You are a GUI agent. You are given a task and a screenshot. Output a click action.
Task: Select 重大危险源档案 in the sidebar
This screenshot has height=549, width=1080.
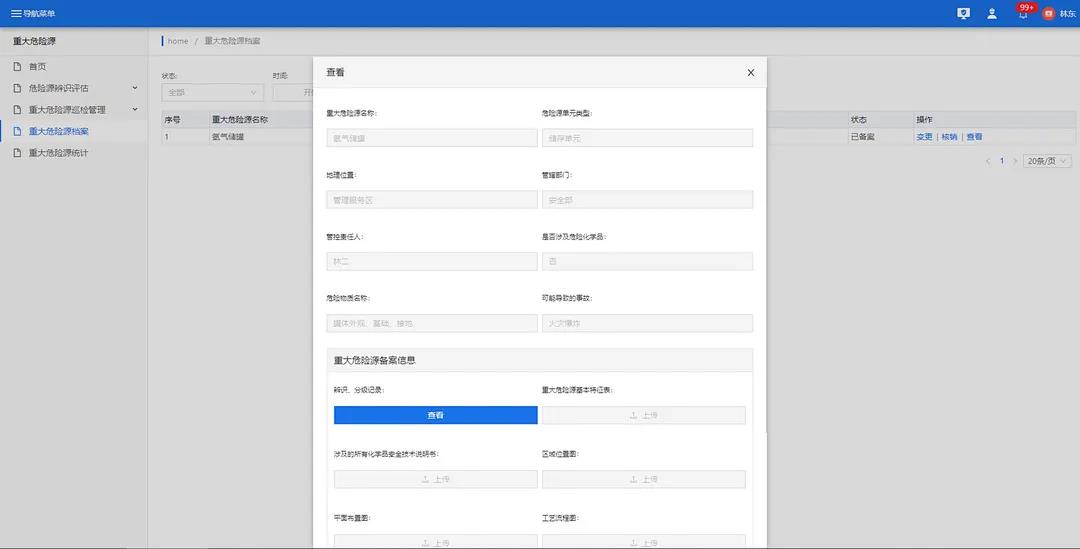(58, 131)
